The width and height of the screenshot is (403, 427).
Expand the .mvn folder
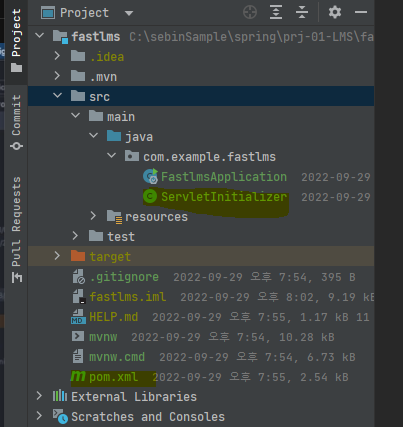click(57, 76)
